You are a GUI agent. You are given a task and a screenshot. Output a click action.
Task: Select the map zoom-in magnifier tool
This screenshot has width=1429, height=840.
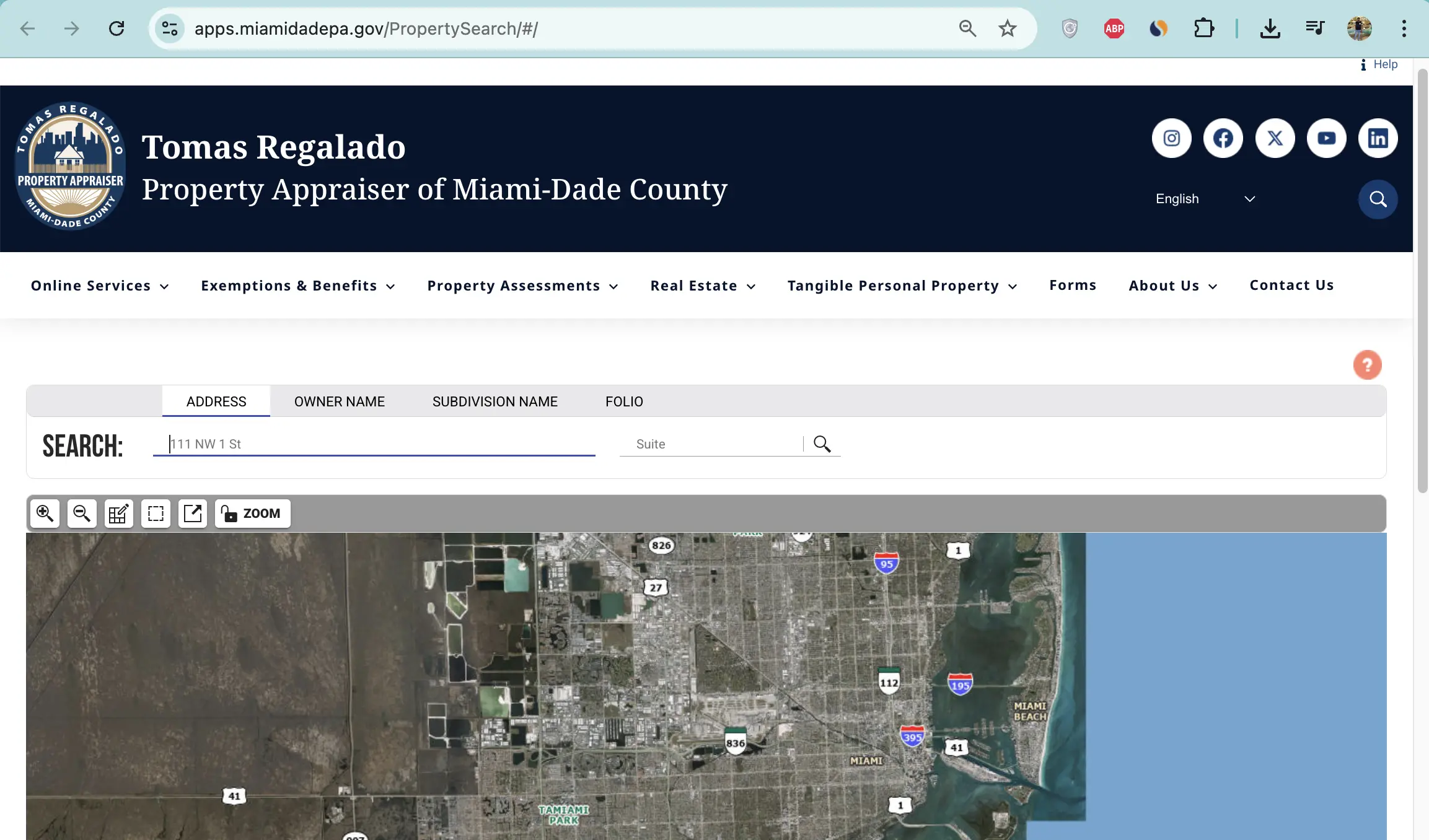pos(44,513)
